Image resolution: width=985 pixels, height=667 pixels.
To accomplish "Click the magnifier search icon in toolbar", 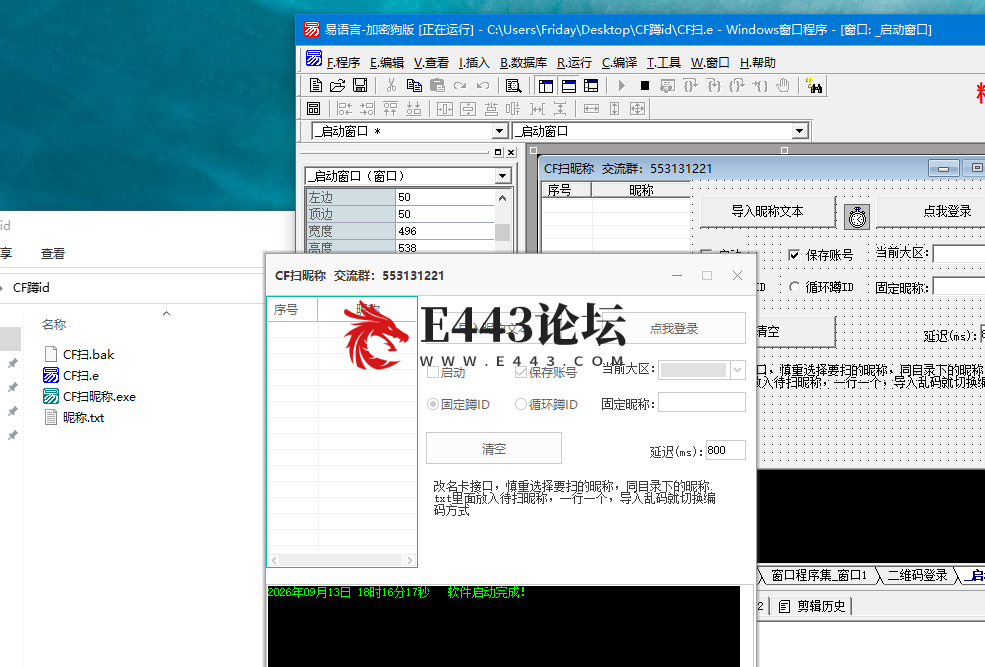I will pyautogui.click(x=514, y=85).
